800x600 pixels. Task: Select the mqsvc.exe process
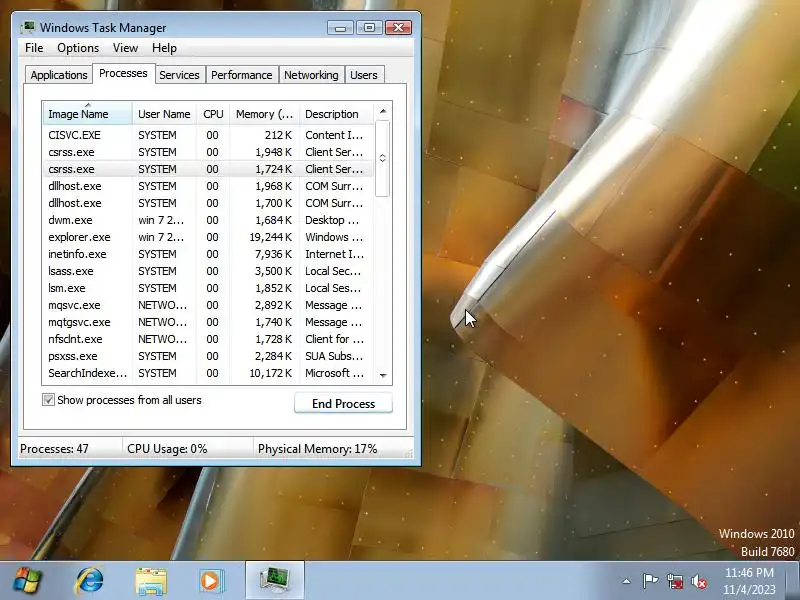208,305
